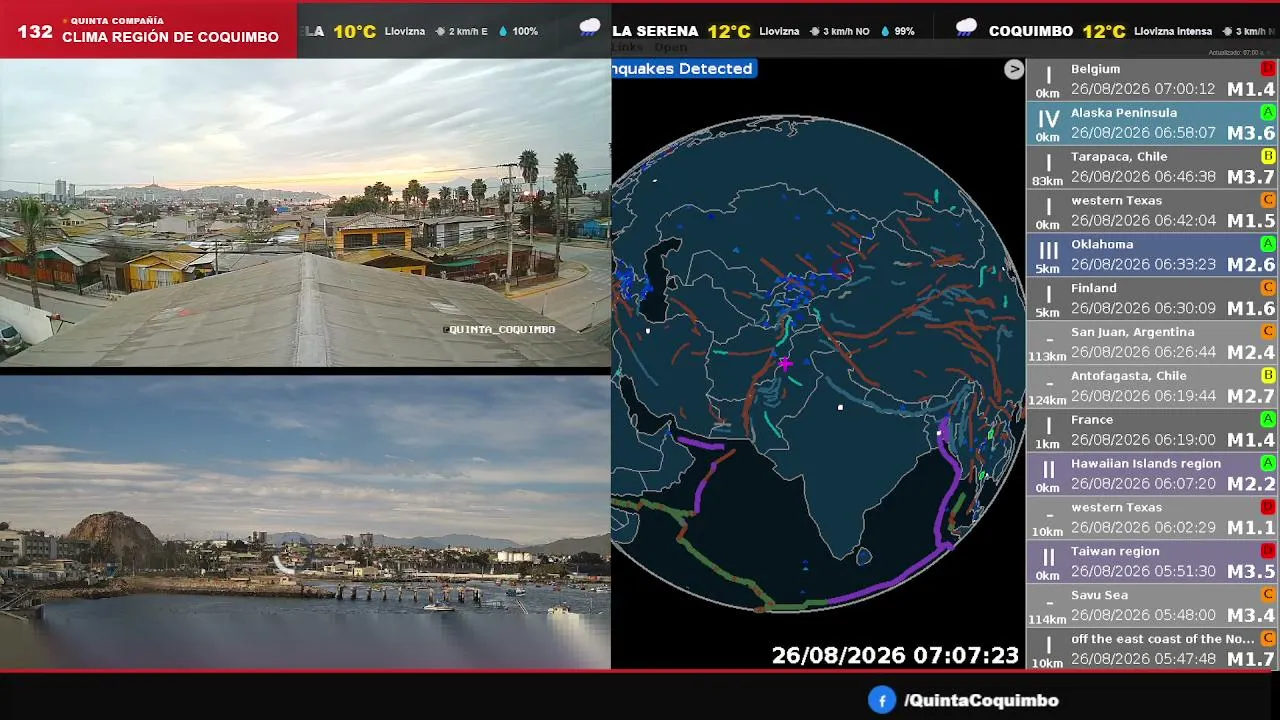
Task: Select the Taiwan region earthquake entry
Action: pyautogui.click(x=1153, y=562)
